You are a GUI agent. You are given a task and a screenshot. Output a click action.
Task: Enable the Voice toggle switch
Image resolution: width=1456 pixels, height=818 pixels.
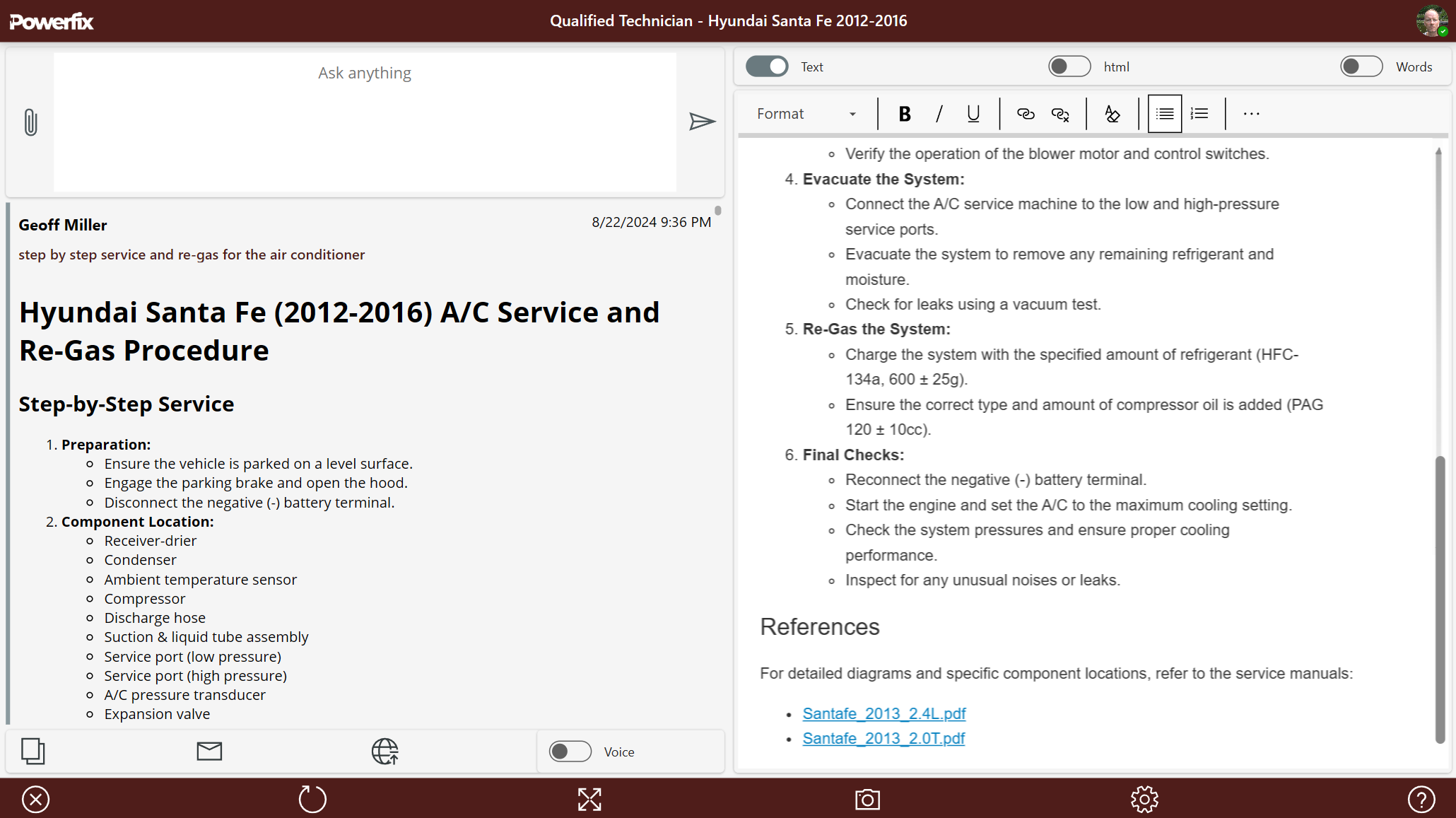pyautogui.click(x=570, y=752)
